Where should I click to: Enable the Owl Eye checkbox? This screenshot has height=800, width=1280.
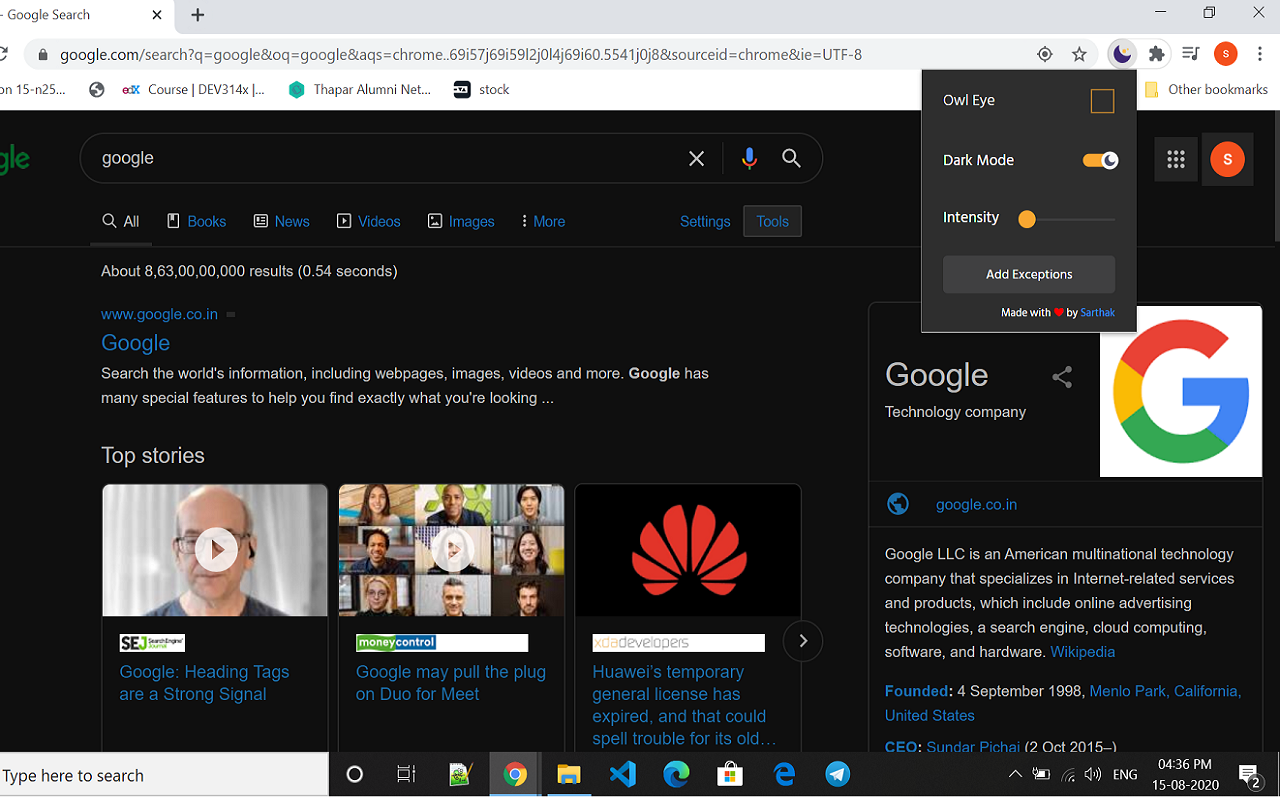[x=1101, y=100]
